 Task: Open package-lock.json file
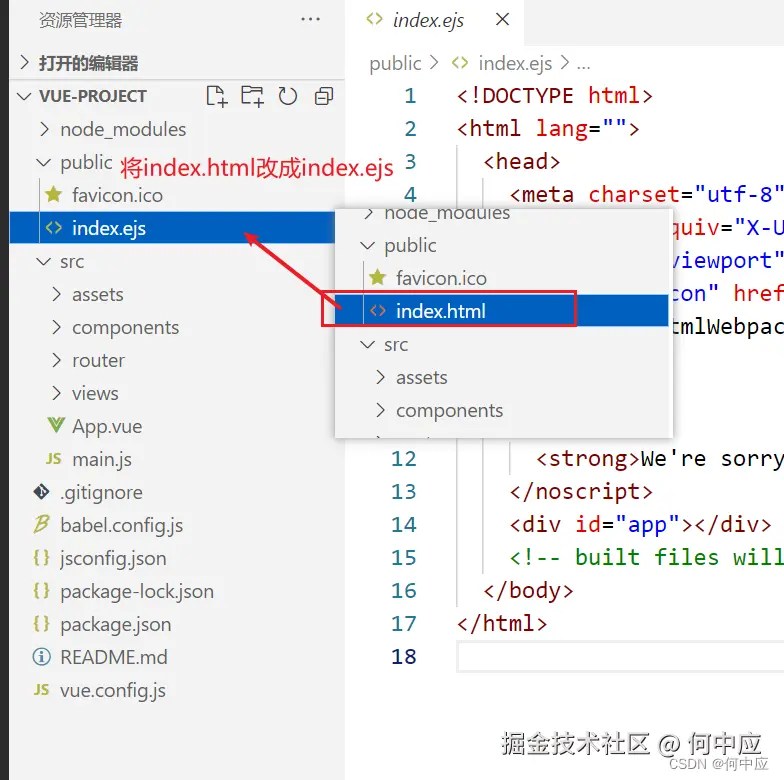[x=137, y=592]
